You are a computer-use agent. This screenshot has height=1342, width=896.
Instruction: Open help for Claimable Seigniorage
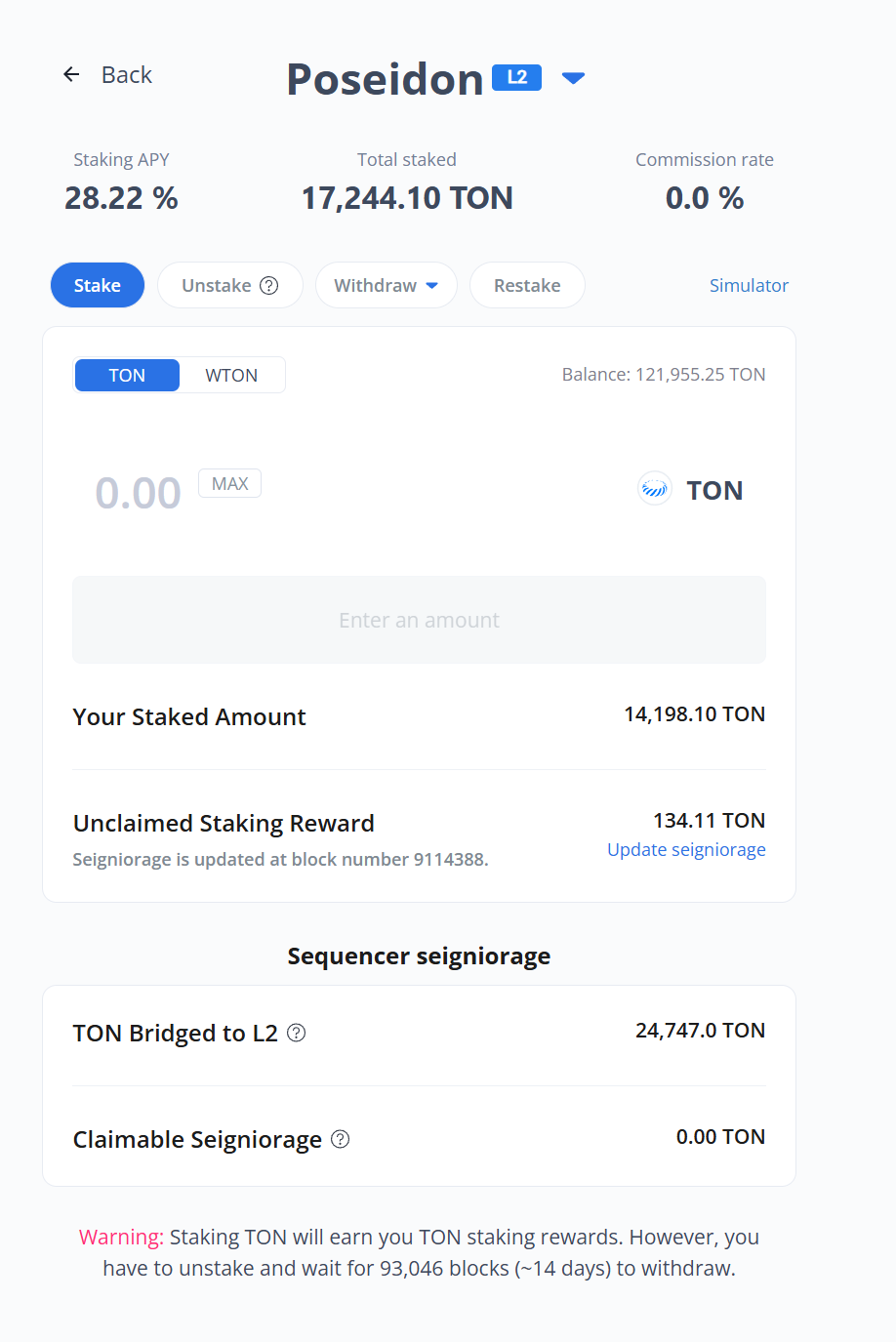(341, 1139)
